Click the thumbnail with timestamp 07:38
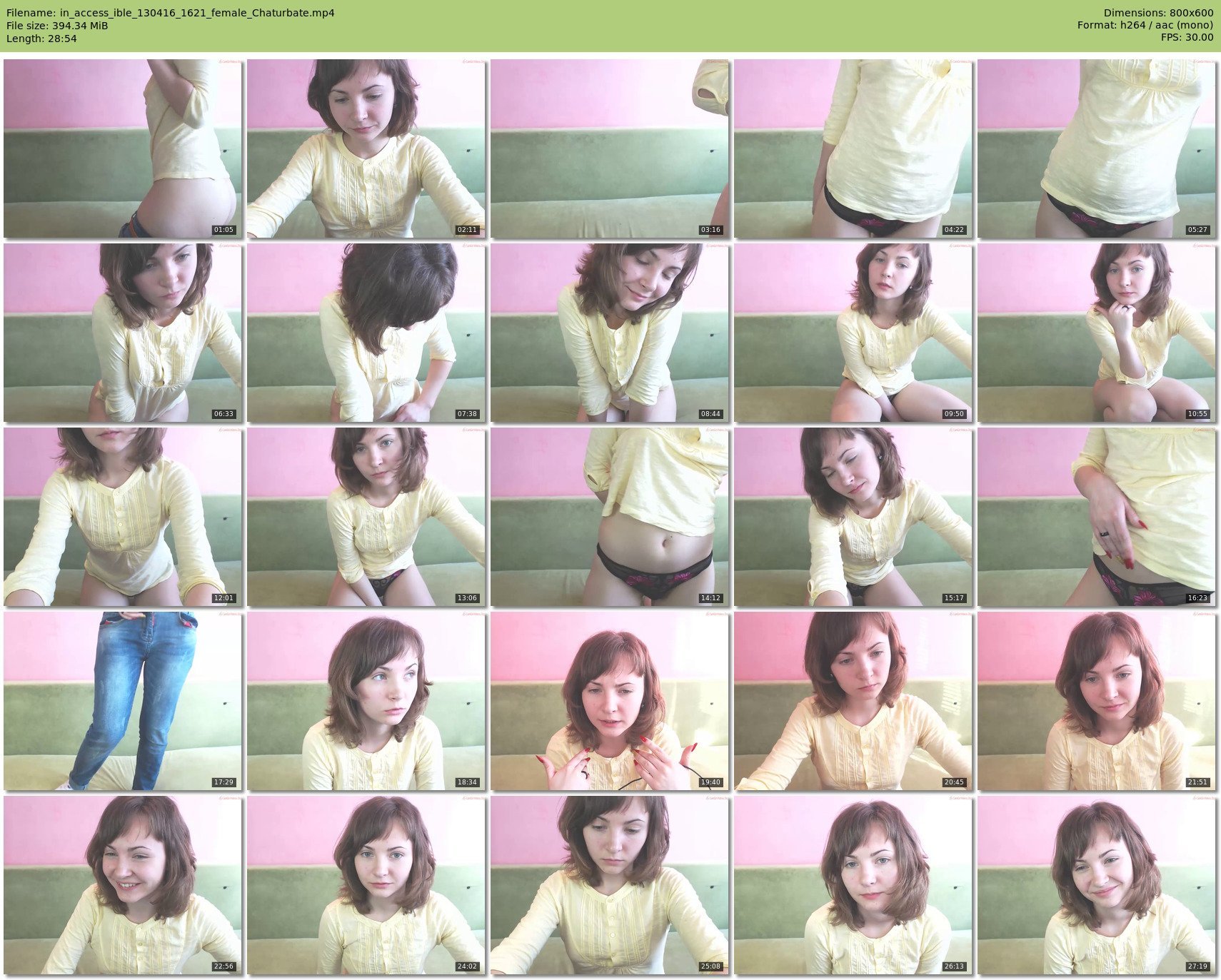This screenshot has width=1221, height=980. (366, 333)
